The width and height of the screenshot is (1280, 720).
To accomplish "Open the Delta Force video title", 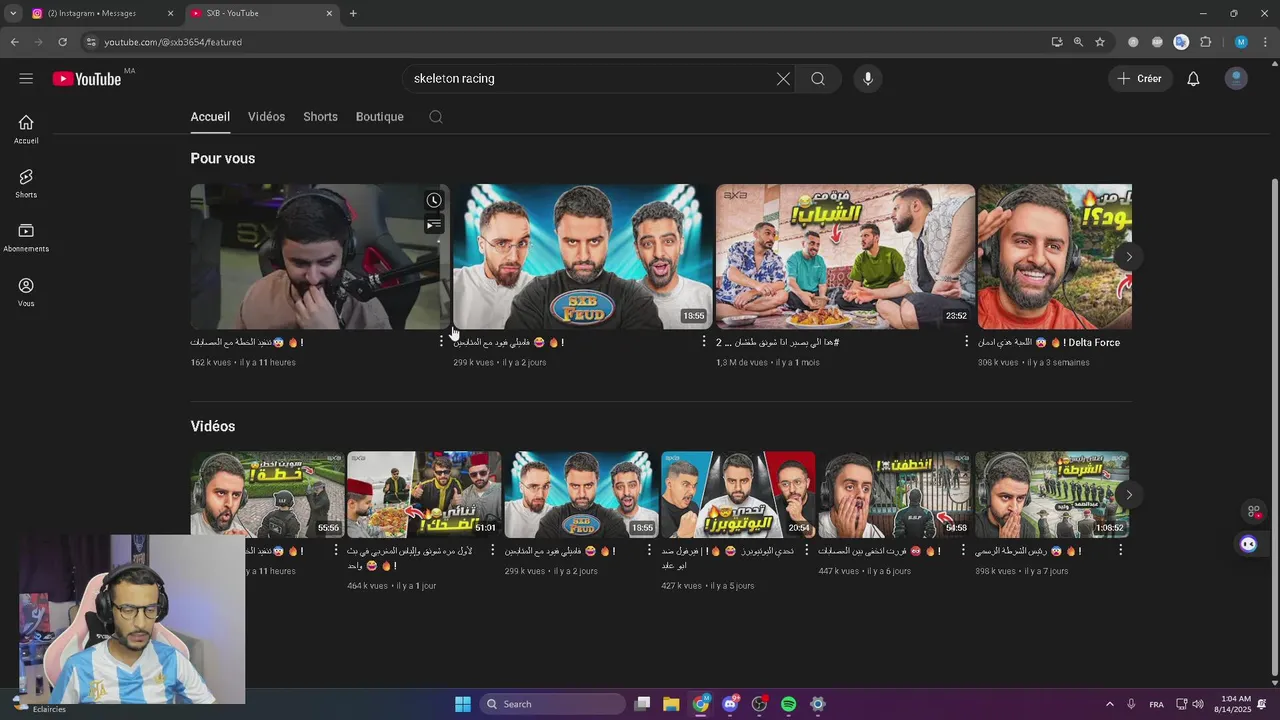I will 1048,342.
